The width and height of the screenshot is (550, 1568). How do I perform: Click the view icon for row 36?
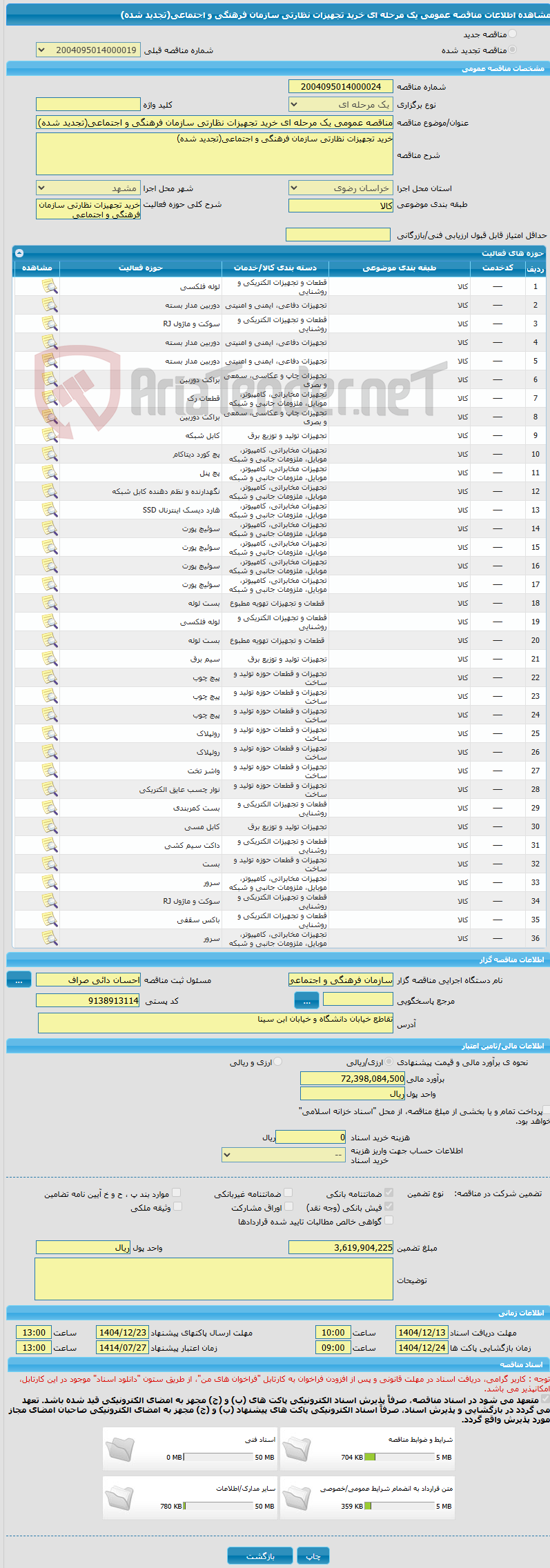(x=50, y=938)
